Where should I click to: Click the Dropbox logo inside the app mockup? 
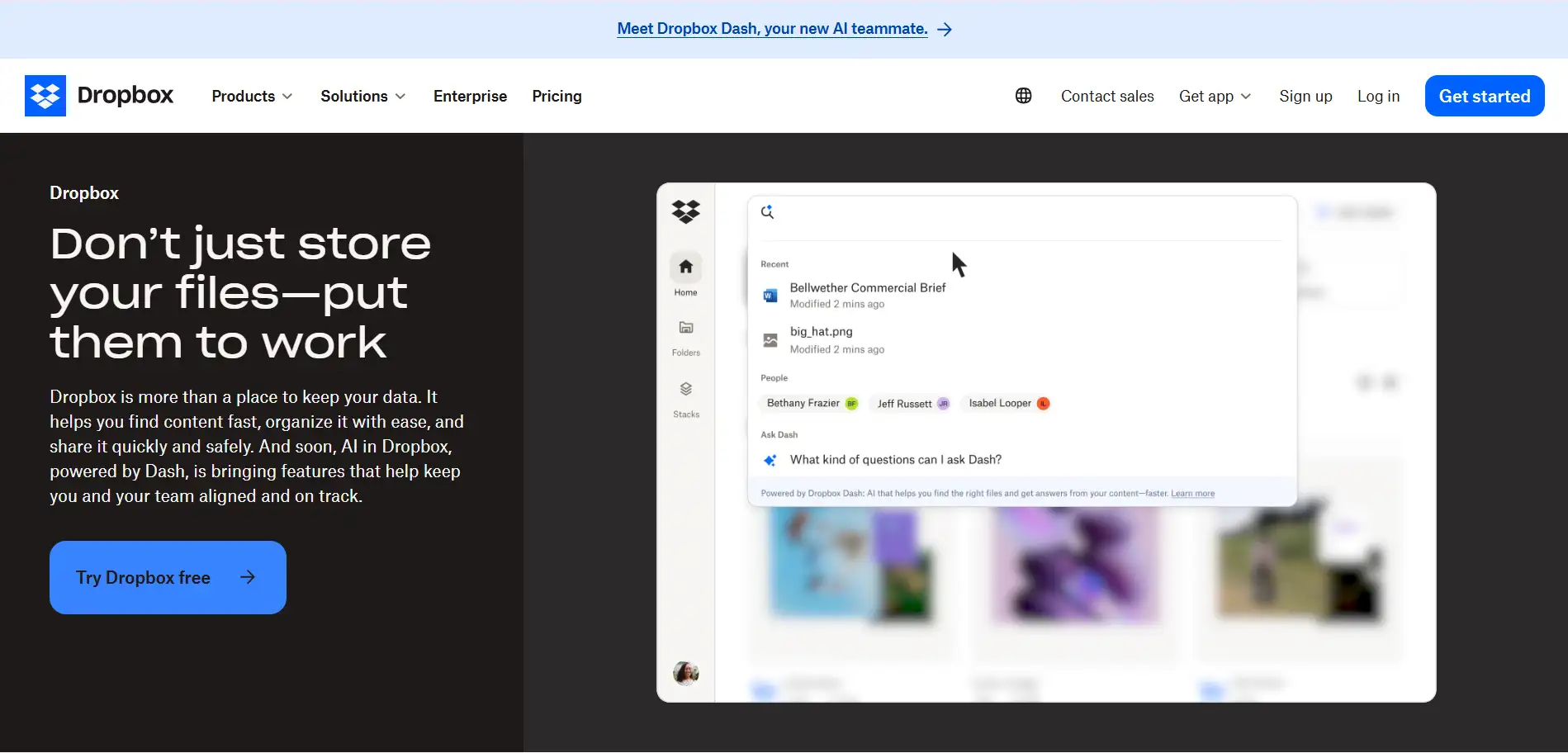pyautogui.click(x=686, y=212)
